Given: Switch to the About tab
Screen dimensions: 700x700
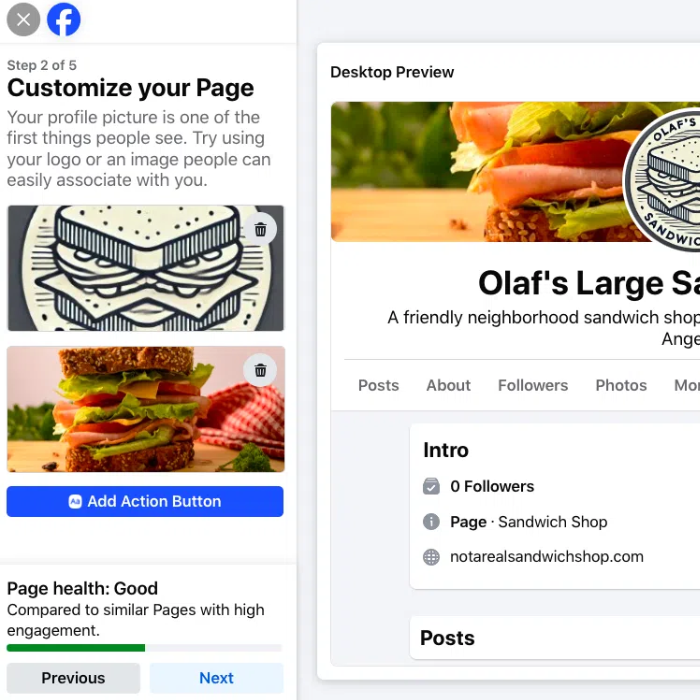Looking at the screenshot, I should pyautogui.click(x=448, y=385).
